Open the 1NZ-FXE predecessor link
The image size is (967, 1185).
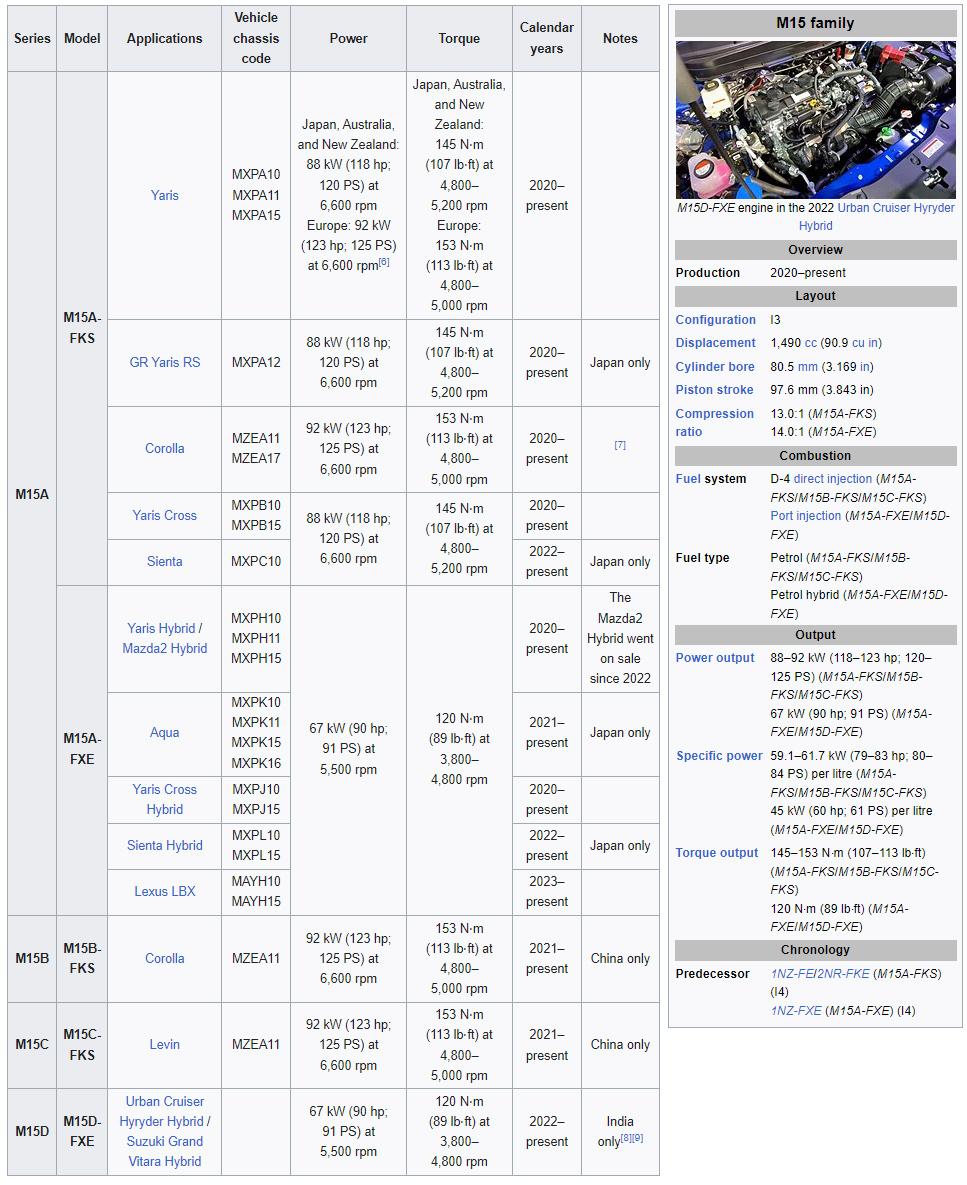tap(796, 1011)
